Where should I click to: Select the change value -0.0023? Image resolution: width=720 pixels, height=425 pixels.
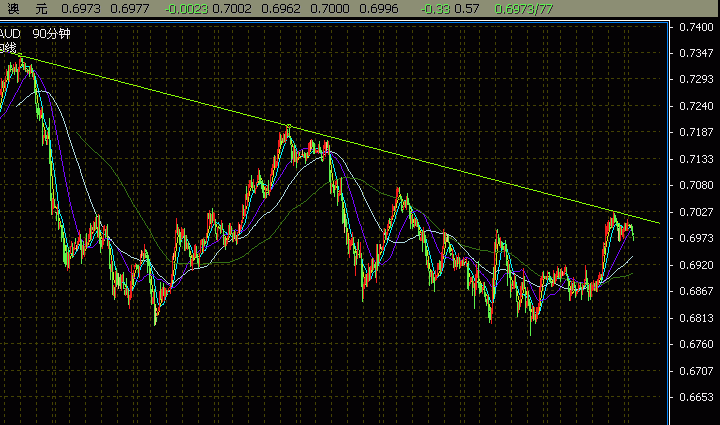pyautogui.click(x=186, y=9)
